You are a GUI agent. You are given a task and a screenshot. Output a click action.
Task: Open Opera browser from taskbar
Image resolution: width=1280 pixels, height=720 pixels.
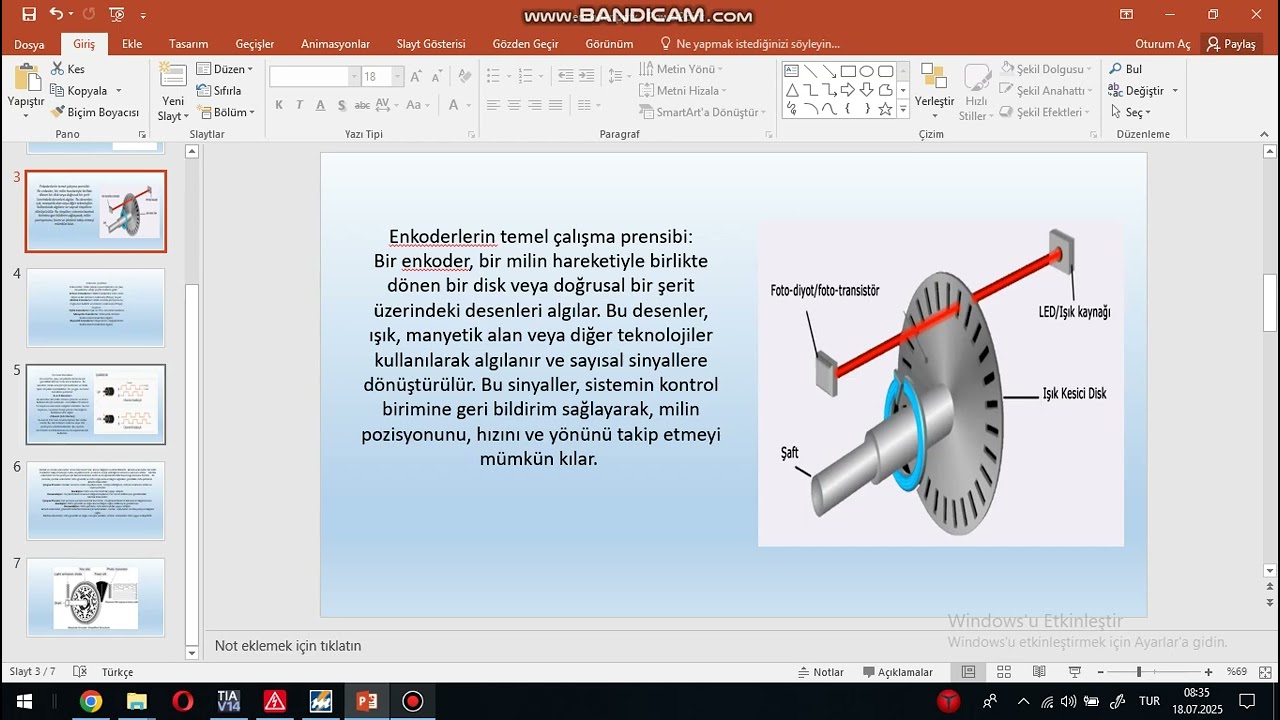183,701
